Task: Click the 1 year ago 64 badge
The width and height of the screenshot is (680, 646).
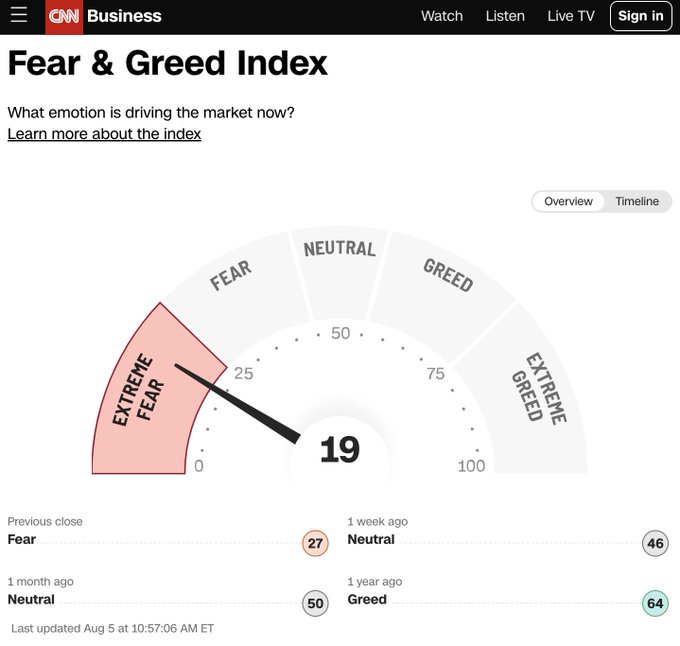Action: [x=655, y=604]
